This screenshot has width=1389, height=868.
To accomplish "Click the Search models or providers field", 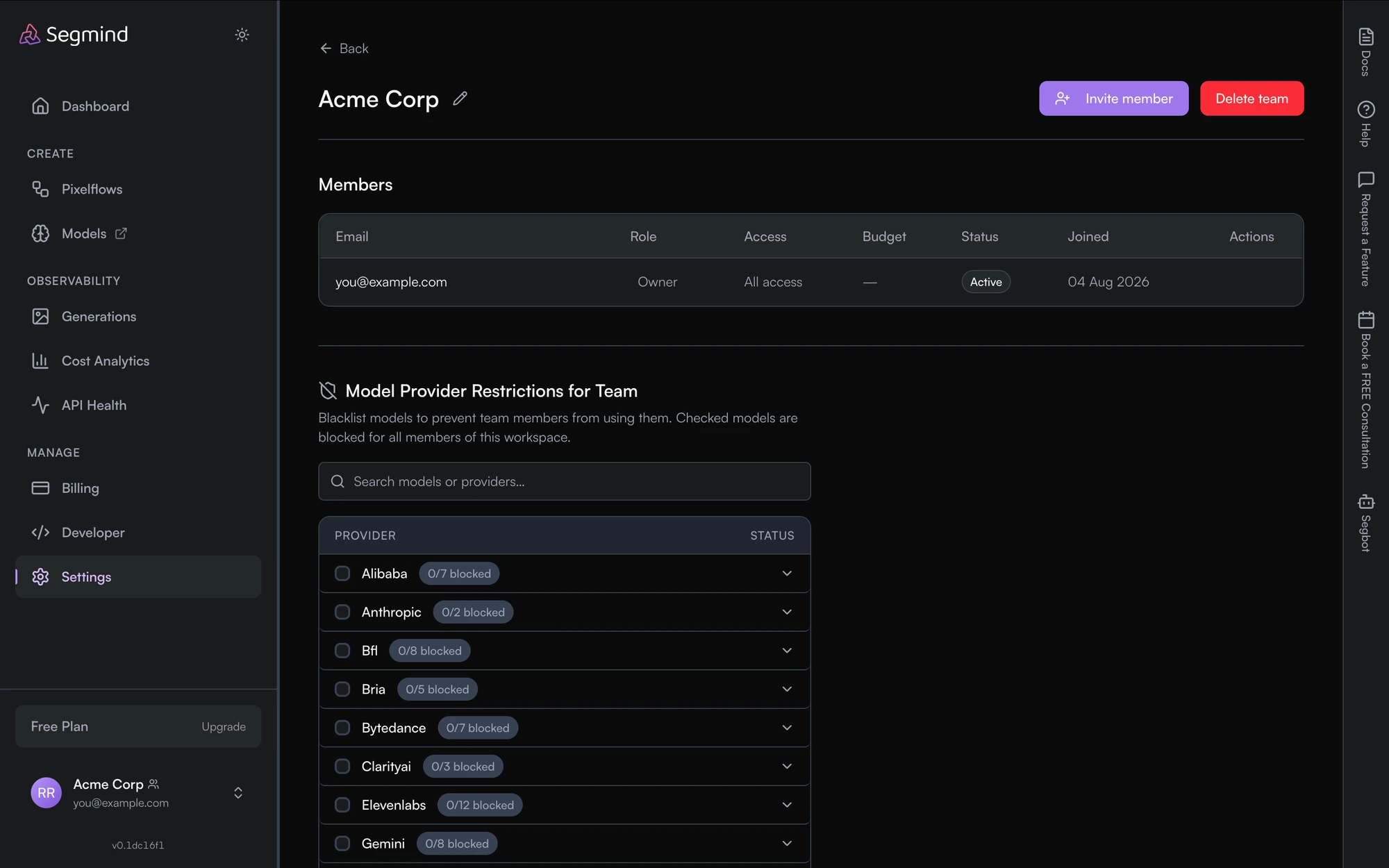I will pyautogui.click(x=564, y=481).
